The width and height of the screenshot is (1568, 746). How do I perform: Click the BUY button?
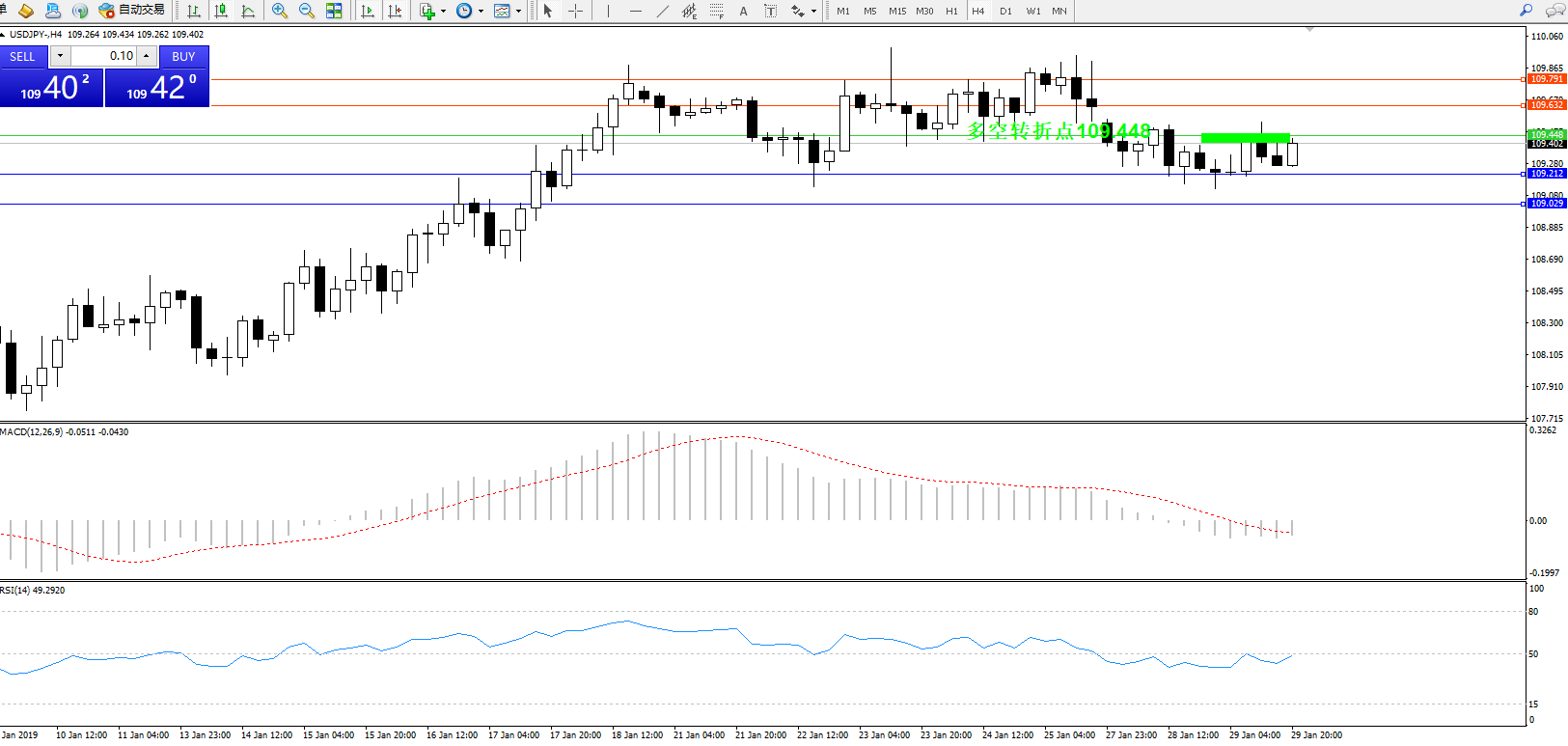click(x=183, y=56)
